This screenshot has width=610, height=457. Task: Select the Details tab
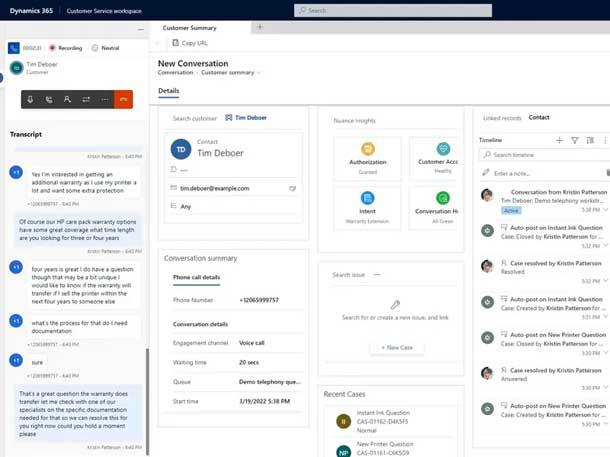pos(170,91)
